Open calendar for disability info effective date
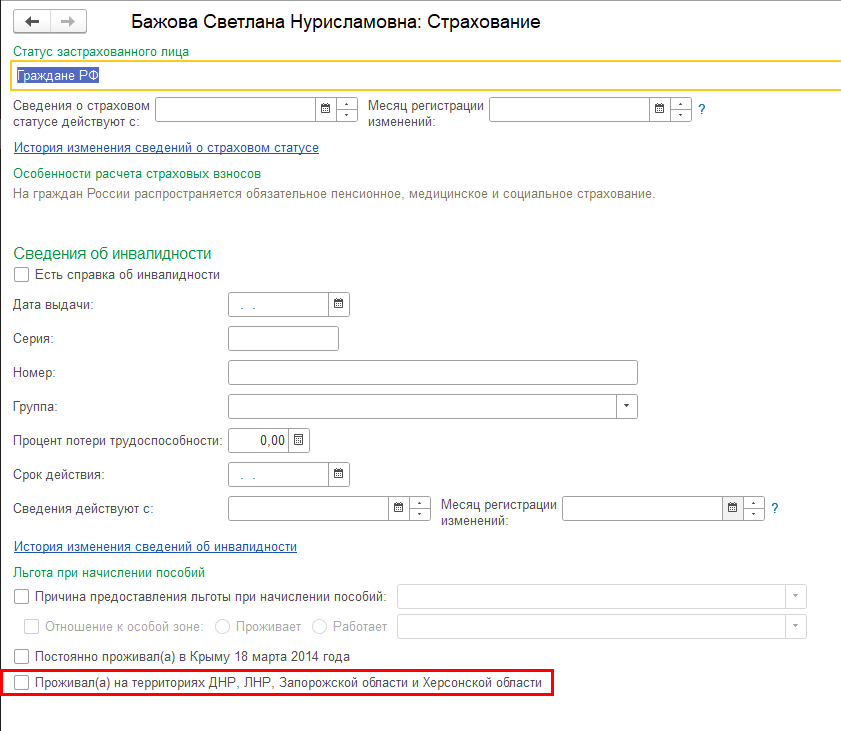 pyautogui.click(x=398, y=508)
